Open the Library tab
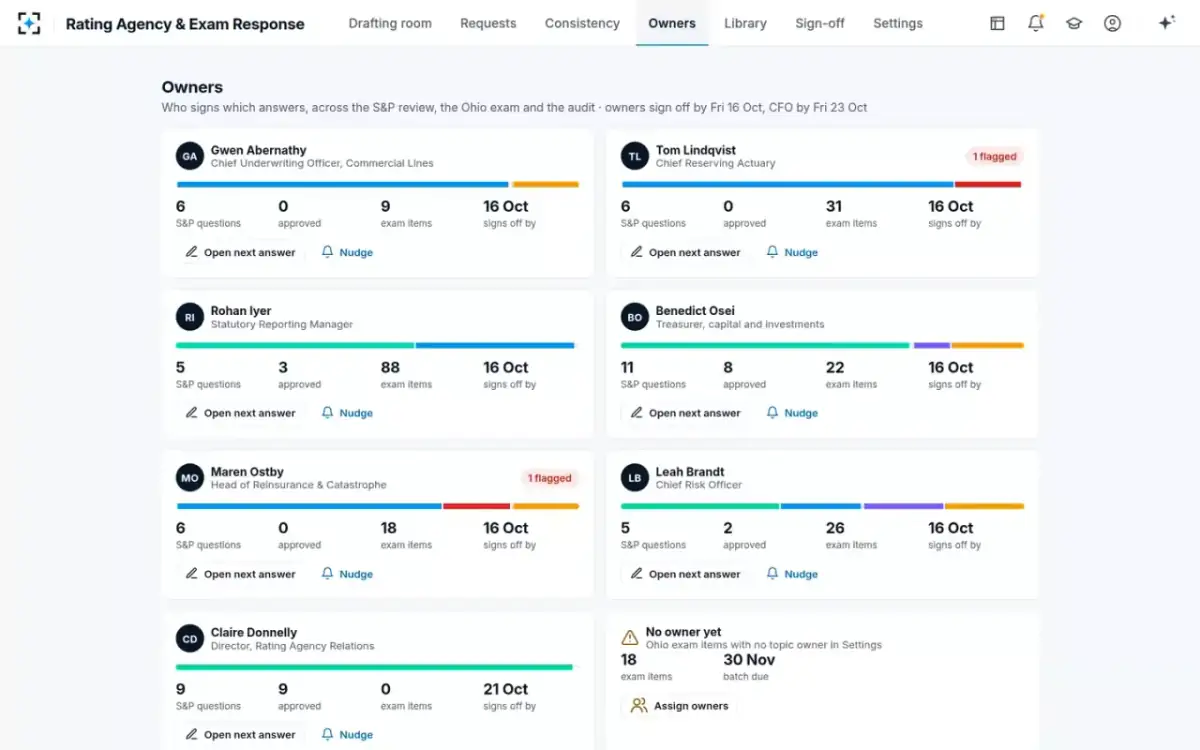Image resolution: width=1200 pixels, height=750 pixels. [x=745, y=23]
